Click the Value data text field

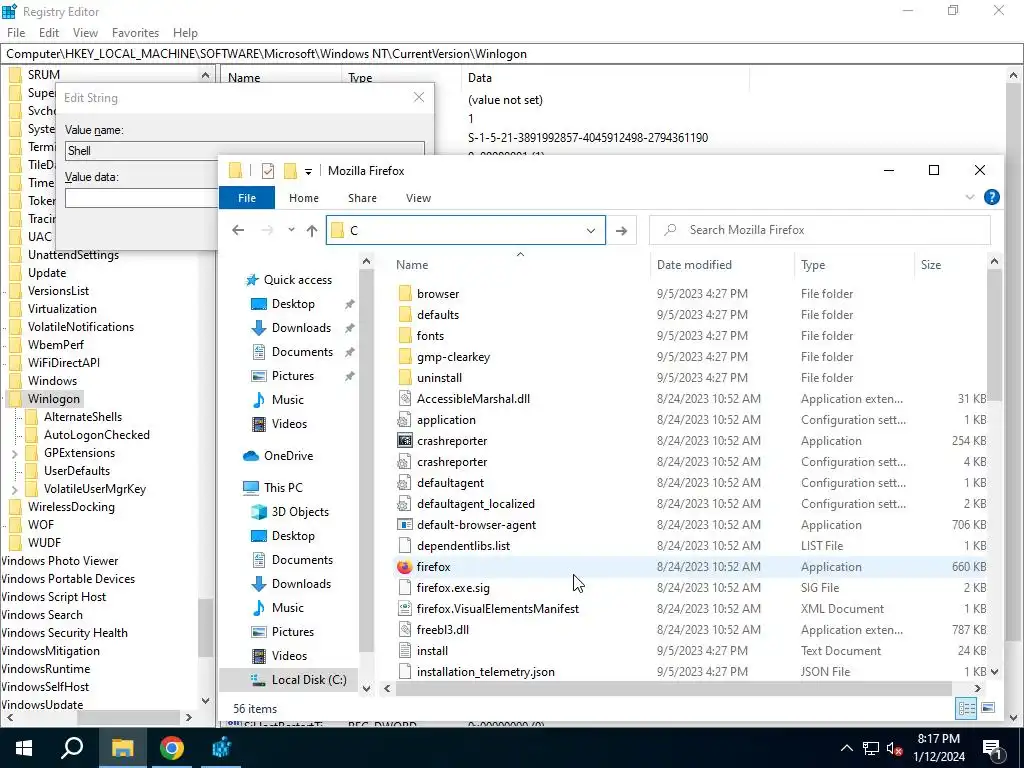[x=142, y=199]
